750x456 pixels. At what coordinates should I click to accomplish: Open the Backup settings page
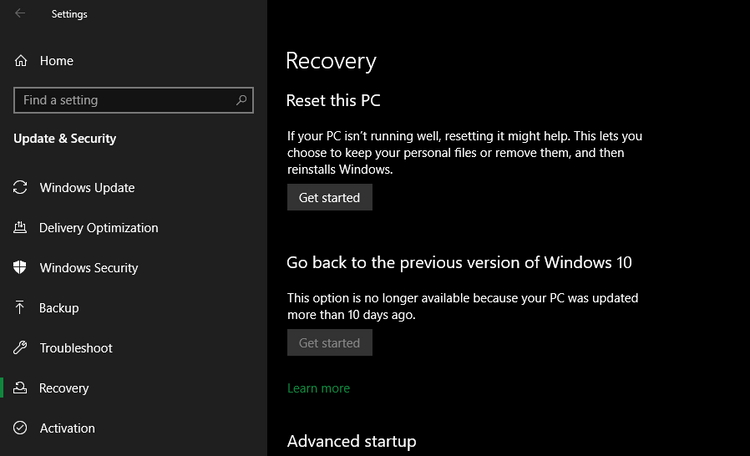tap(59, 308)
